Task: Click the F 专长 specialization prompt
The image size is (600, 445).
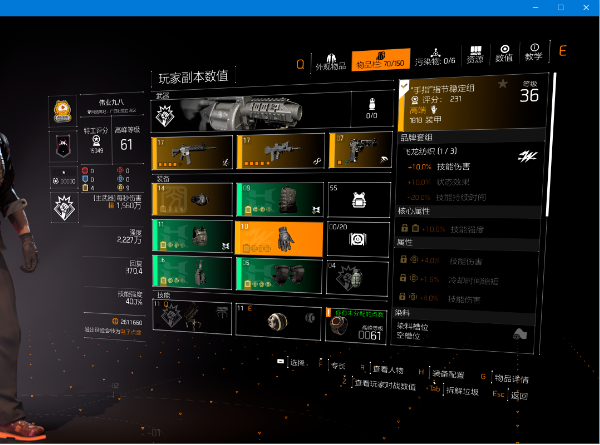Action: [332, 365]
